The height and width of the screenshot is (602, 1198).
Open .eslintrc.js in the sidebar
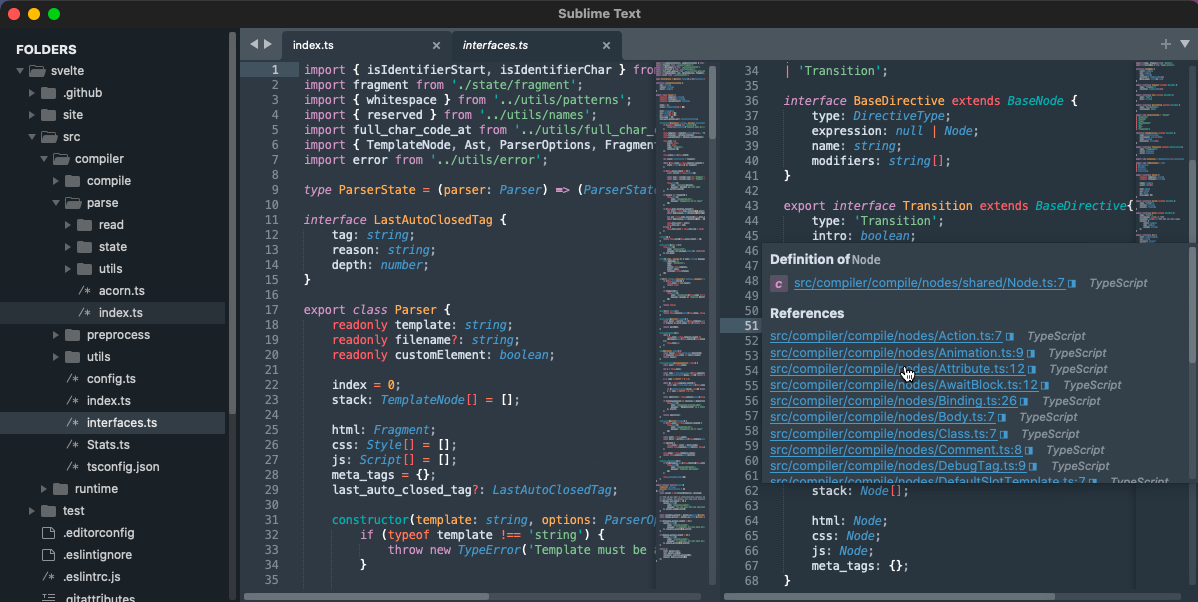tap(92, 577)
